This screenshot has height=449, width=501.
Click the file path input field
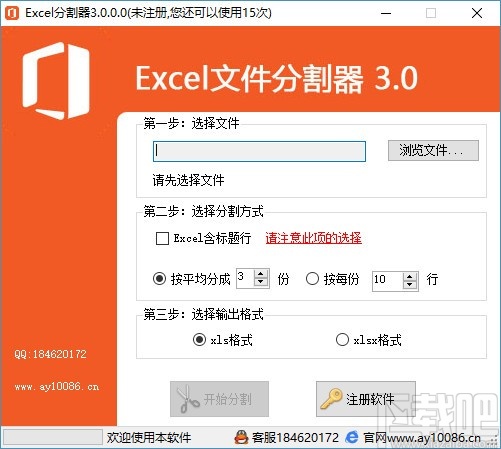click(259, 152)
